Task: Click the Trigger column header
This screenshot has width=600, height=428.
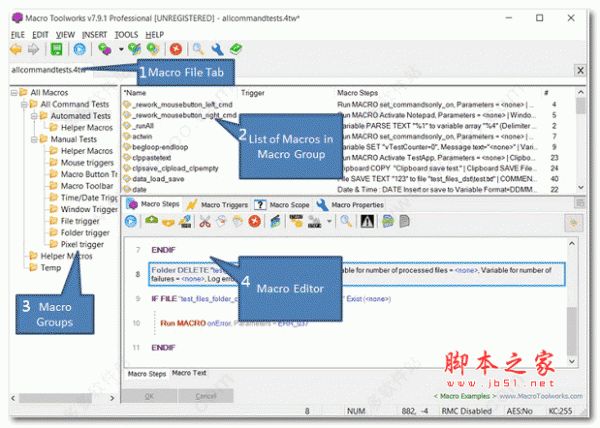Action: [x=253, y=93]
